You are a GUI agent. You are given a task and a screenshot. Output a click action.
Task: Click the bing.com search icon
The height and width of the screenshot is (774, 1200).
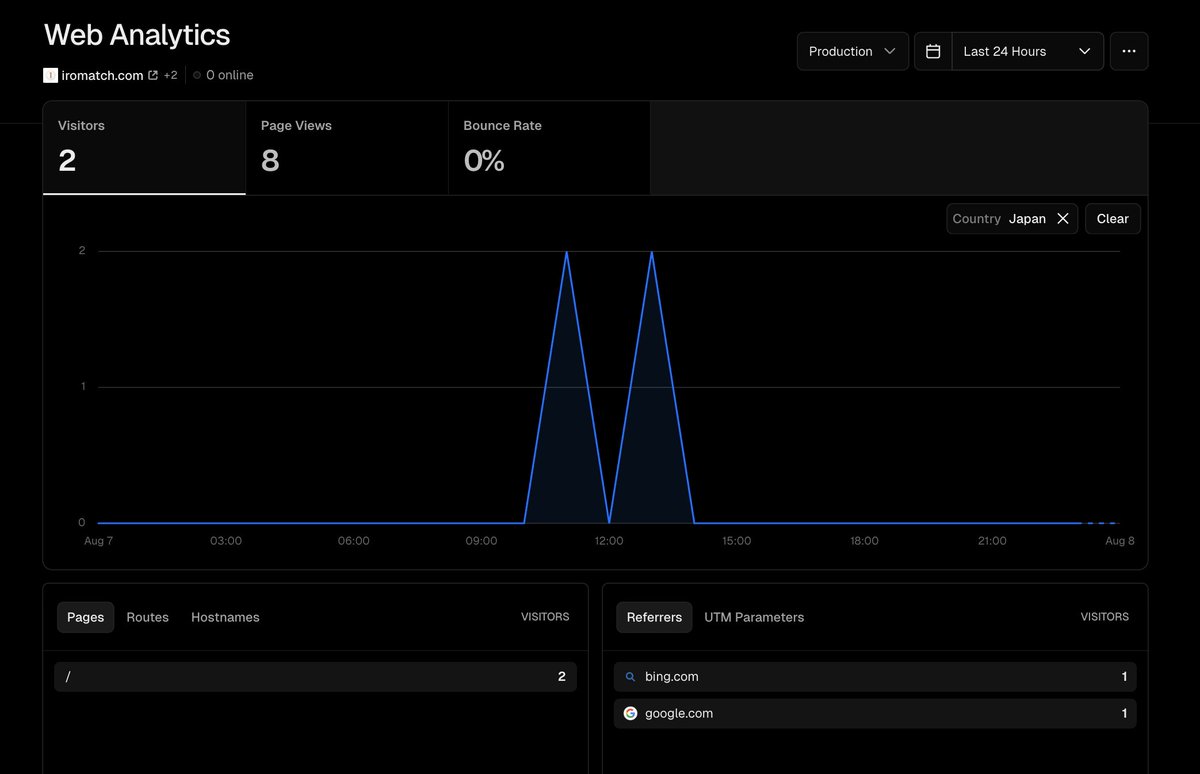click(x=630, y=677)
